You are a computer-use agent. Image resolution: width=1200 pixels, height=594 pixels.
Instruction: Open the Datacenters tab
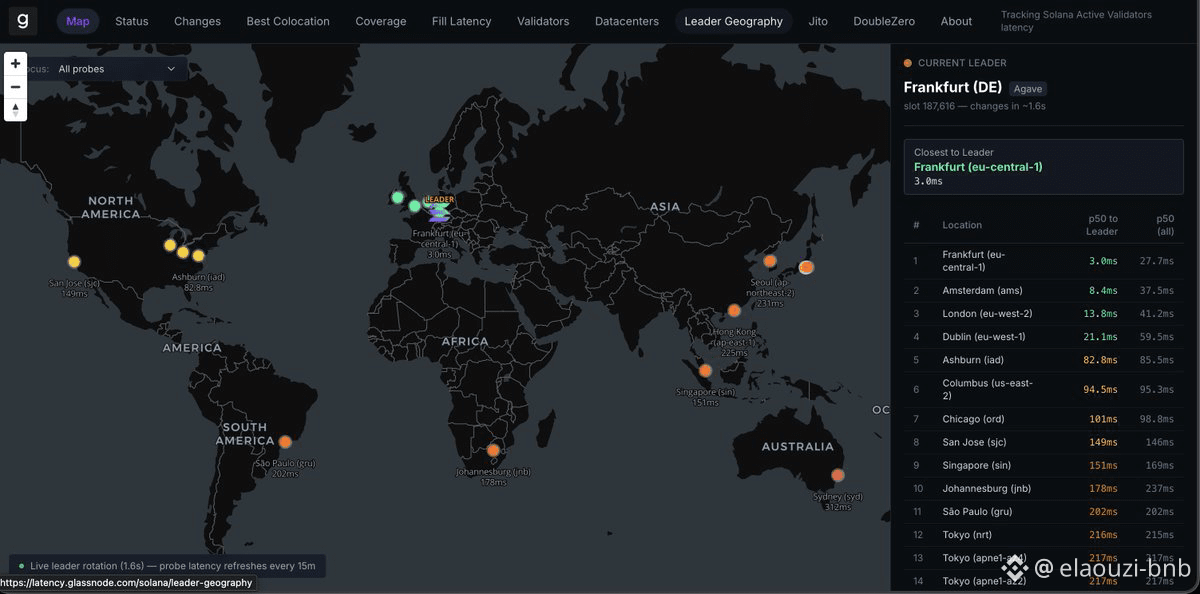pos(626,21)
